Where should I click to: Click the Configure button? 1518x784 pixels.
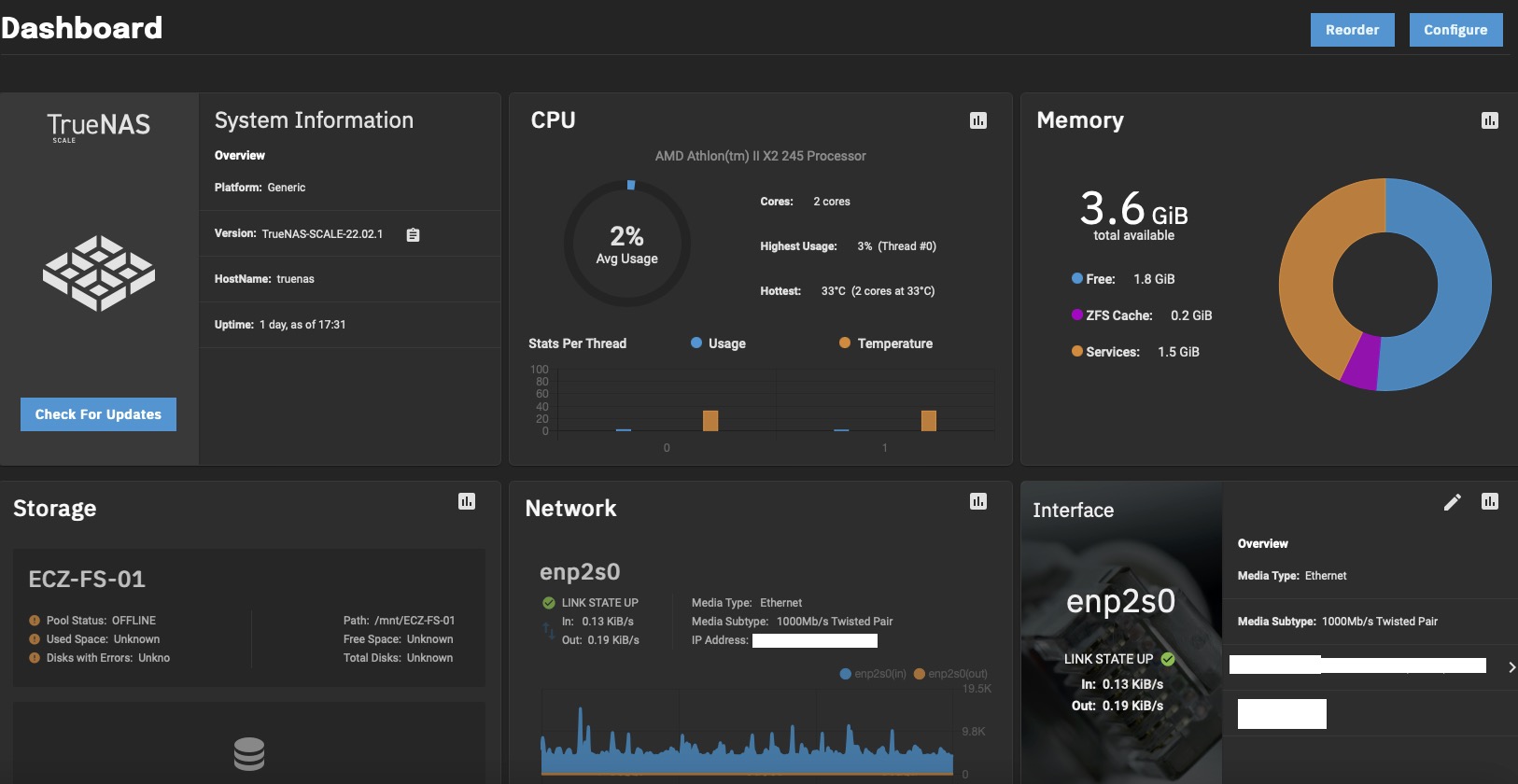pyautogui.click(x=1455, y=30)
